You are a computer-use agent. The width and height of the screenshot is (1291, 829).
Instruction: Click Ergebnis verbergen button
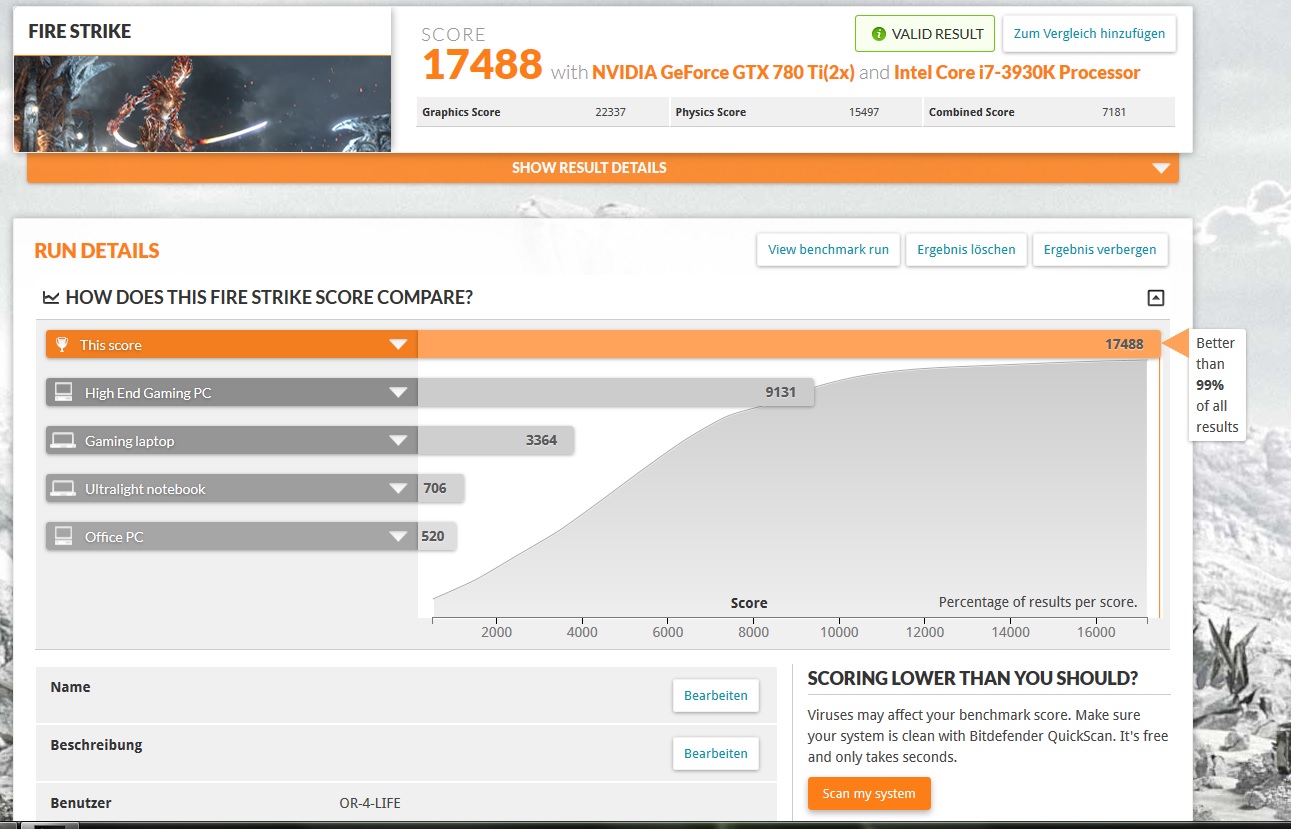click(1100, 250)
